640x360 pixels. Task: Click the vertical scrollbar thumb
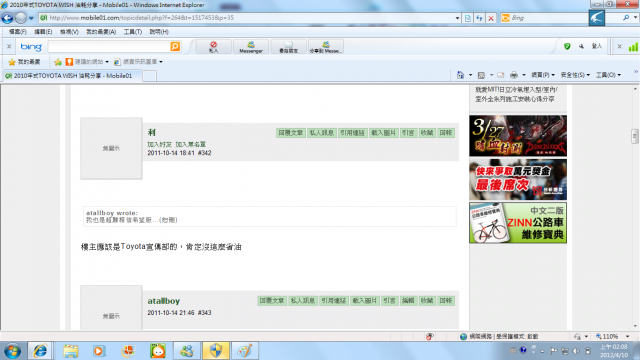[x=635, y=136]
